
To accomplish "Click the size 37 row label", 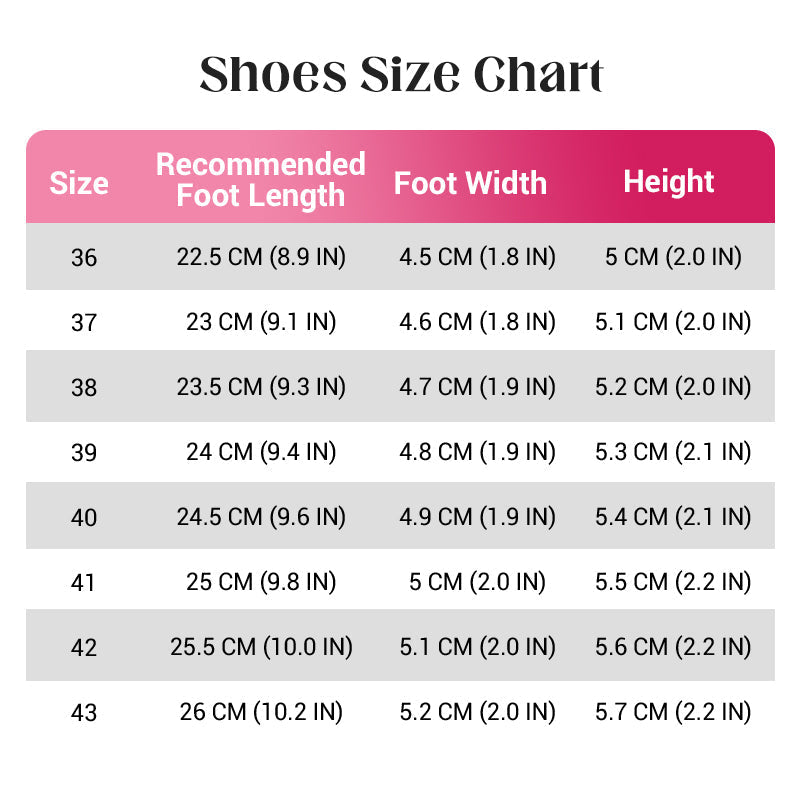I will pos(84,322).
